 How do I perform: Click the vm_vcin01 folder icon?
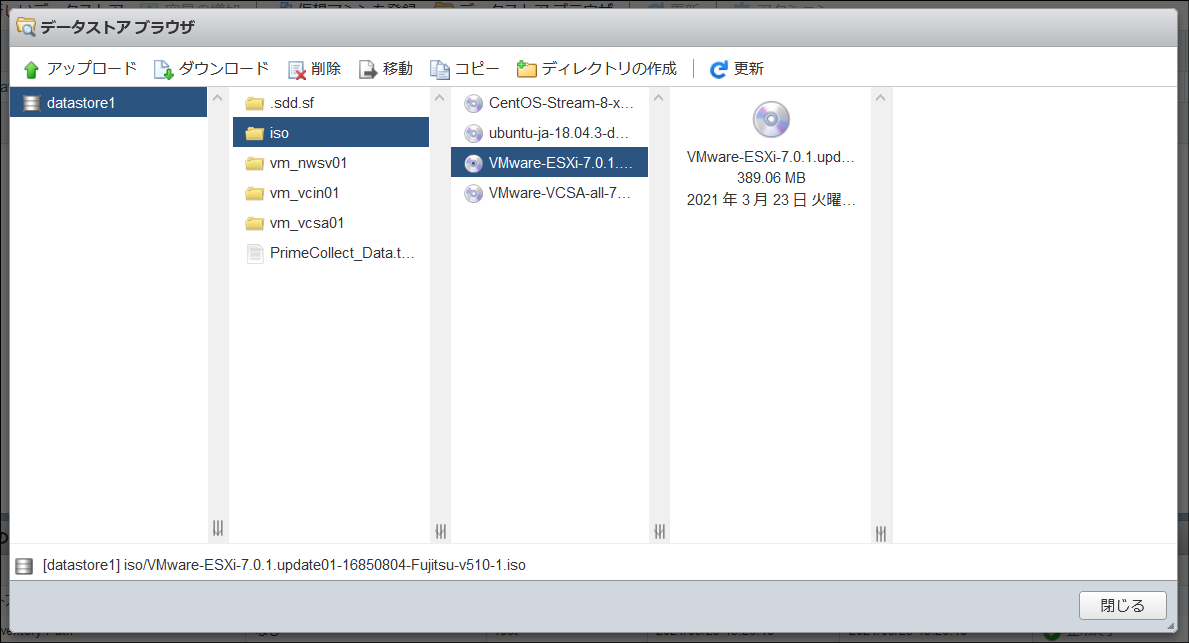[255, 194]
